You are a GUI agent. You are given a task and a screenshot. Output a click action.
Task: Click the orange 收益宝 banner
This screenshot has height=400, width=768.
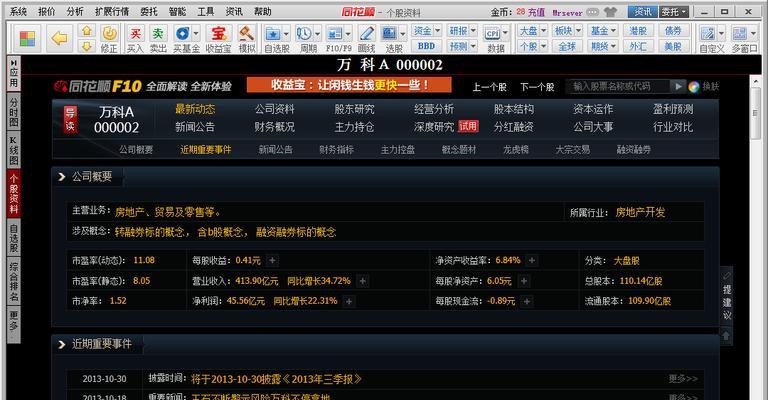point(349,85)
